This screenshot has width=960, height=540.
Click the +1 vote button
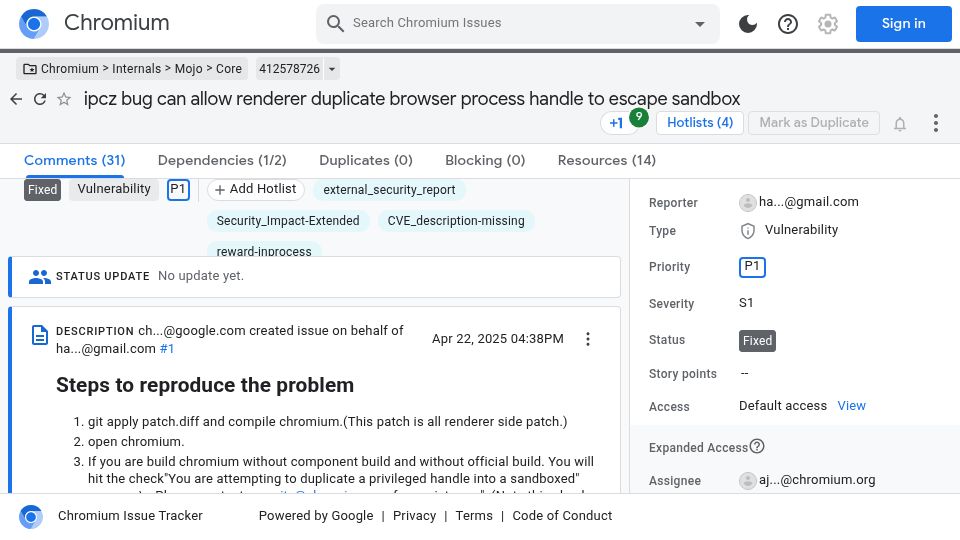[x=617, y=123]
